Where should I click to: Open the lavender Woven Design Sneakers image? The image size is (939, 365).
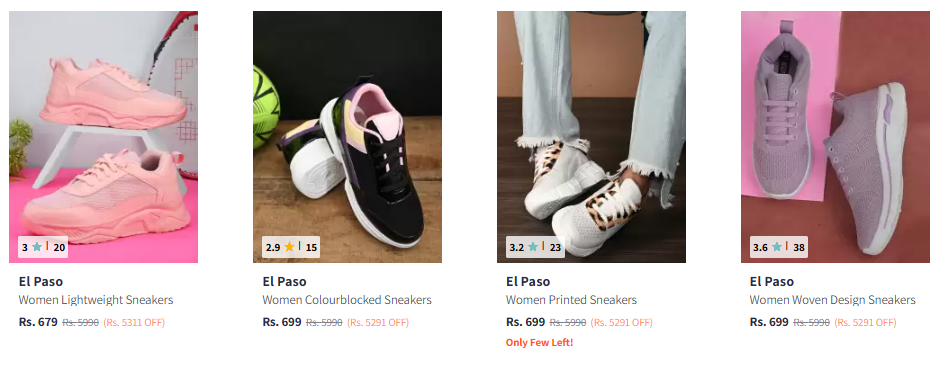point(835,137)
